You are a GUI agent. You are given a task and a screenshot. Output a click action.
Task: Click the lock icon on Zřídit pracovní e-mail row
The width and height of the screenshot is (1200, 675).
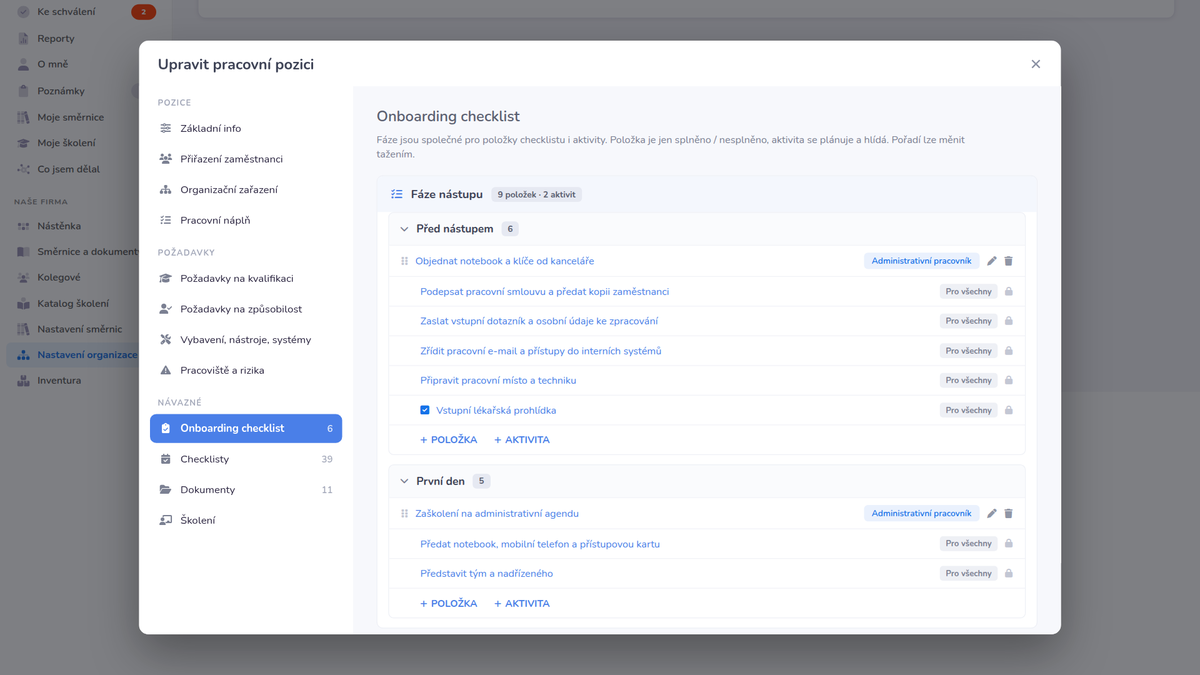pos(1008,351)
